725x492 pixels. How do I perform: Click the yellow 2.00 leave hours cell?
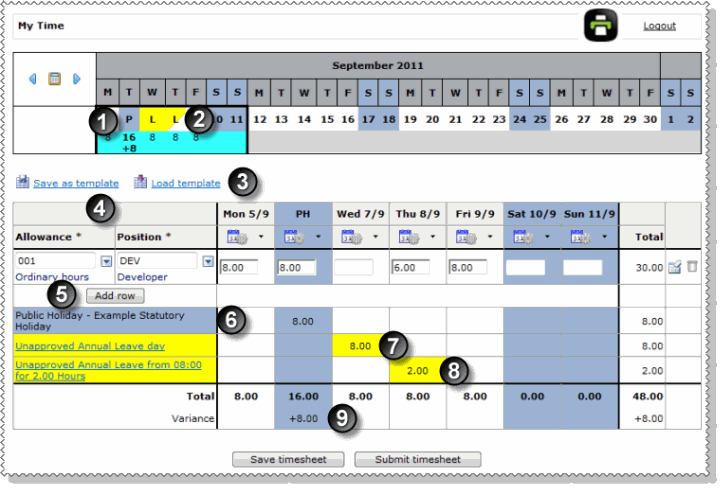pyautogui.click(x=418, y=370)
